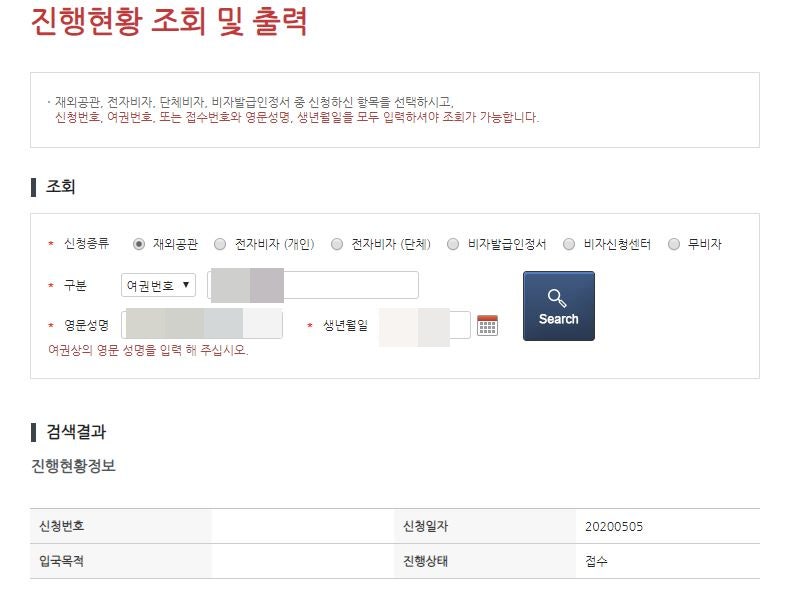Click the passport number input field
Image resolution: width=789 pixels, height=606 pixels.
tap(313, 285)
